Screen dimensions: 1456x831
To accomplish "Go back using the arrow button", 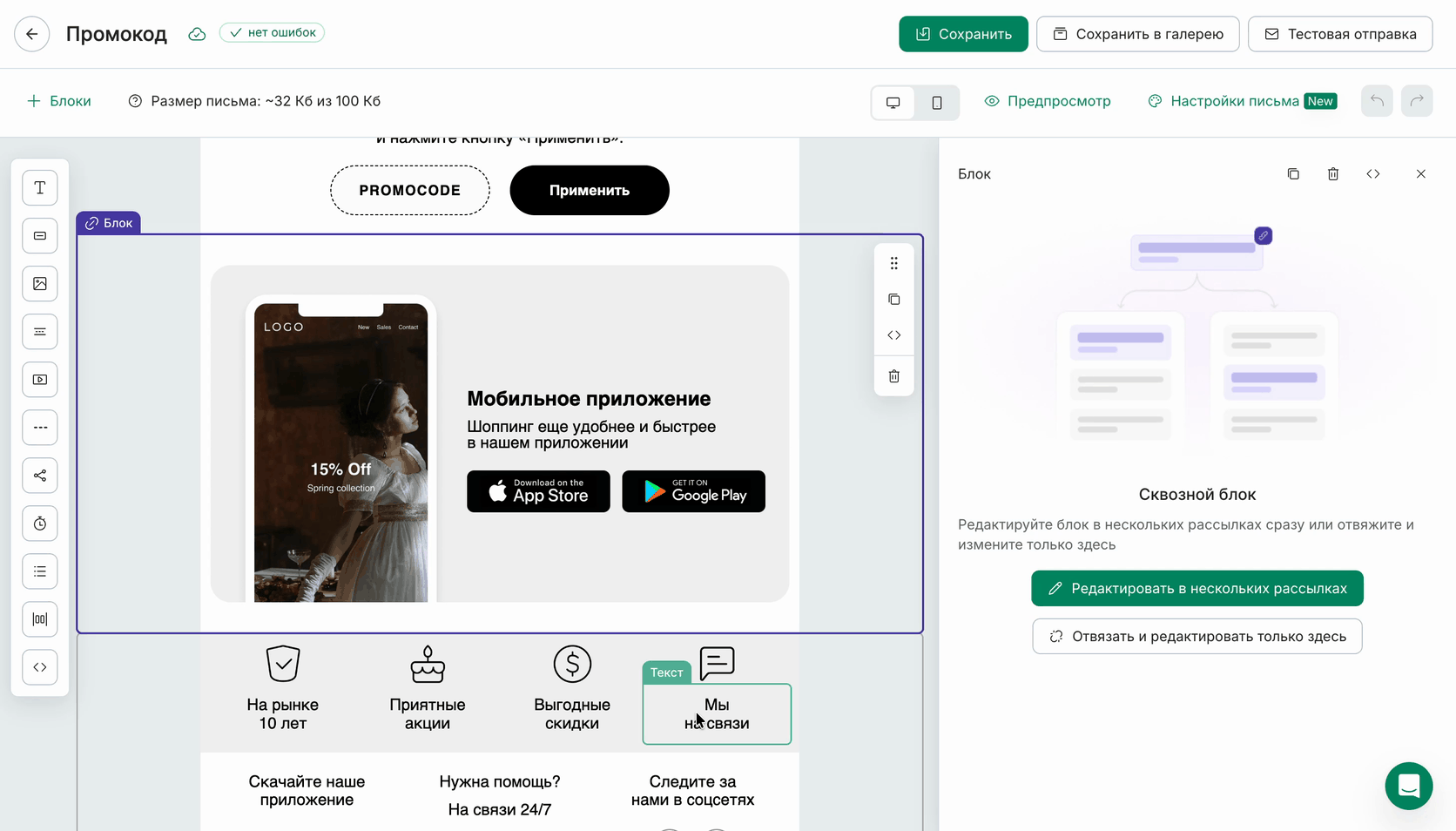I will pos(32,34).
